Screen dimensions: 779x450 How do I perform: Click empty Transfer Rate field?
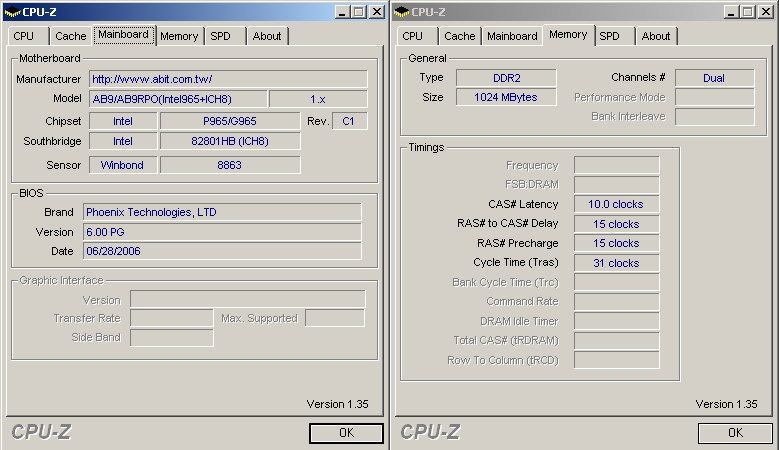(x=171, y=318)
